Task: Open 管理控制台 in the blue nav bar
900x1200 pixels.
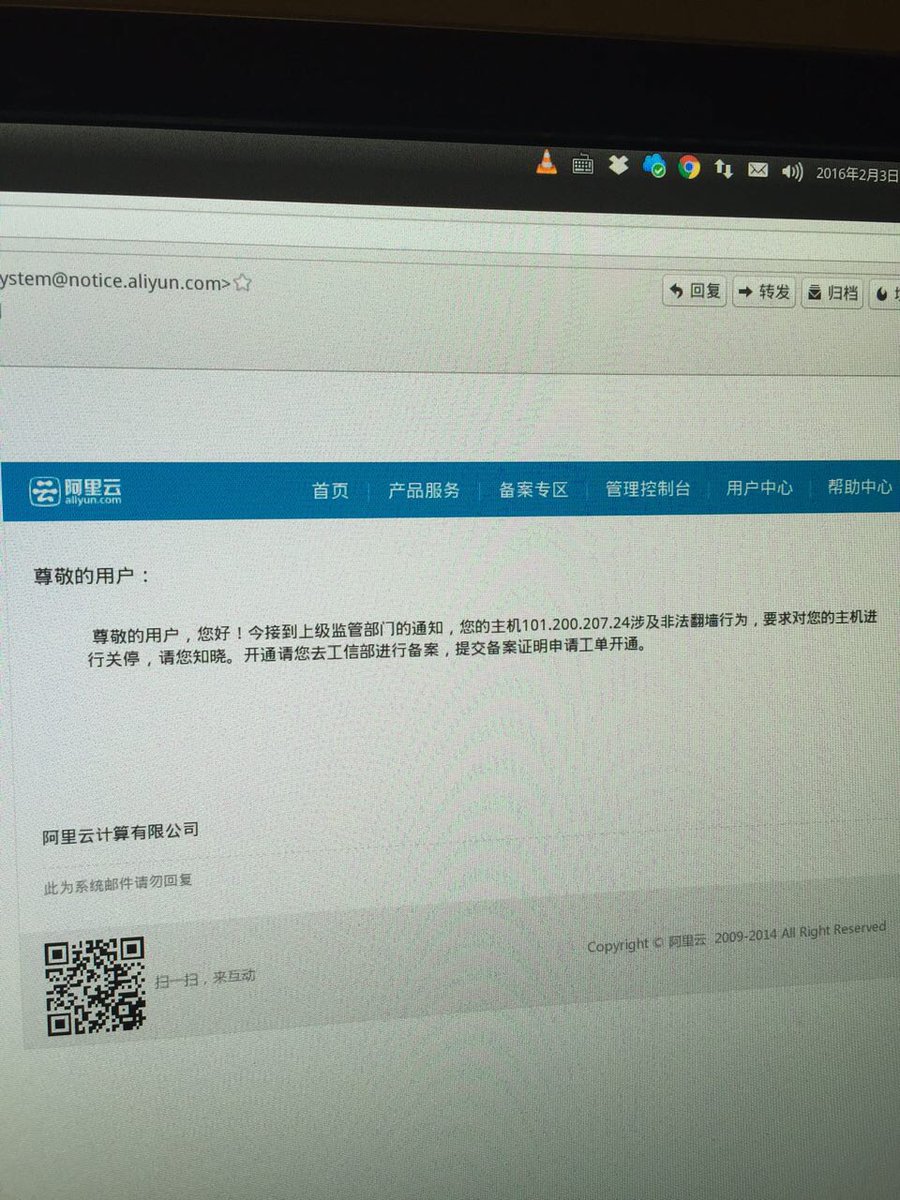Action: pos(647,489)
